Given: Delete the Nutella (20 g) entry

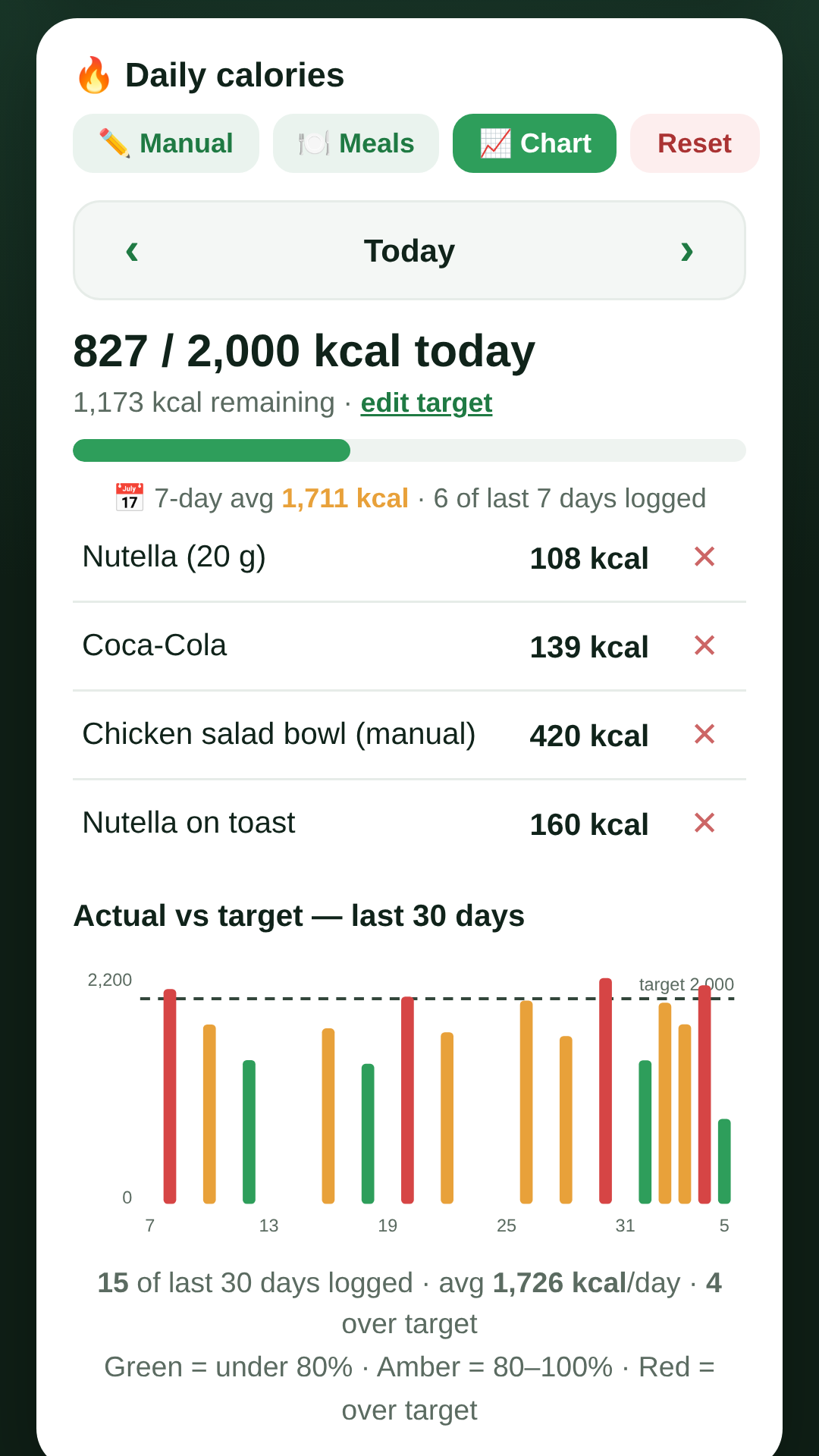Looking at the screenshot, I should pos(704,557).
